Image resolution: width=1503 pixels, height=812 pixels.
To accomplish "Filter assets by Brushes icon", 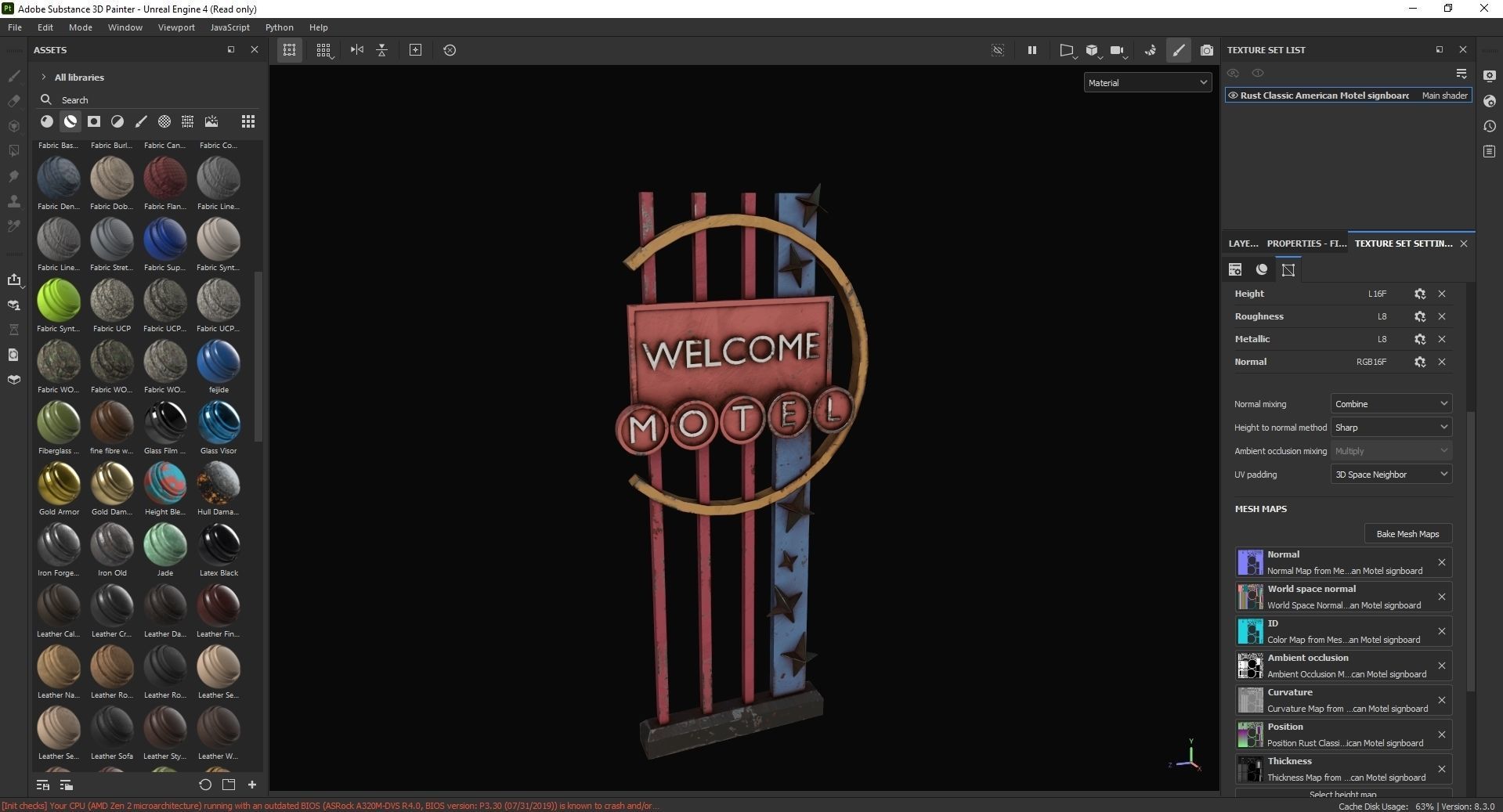I will [x=141, y=121].
